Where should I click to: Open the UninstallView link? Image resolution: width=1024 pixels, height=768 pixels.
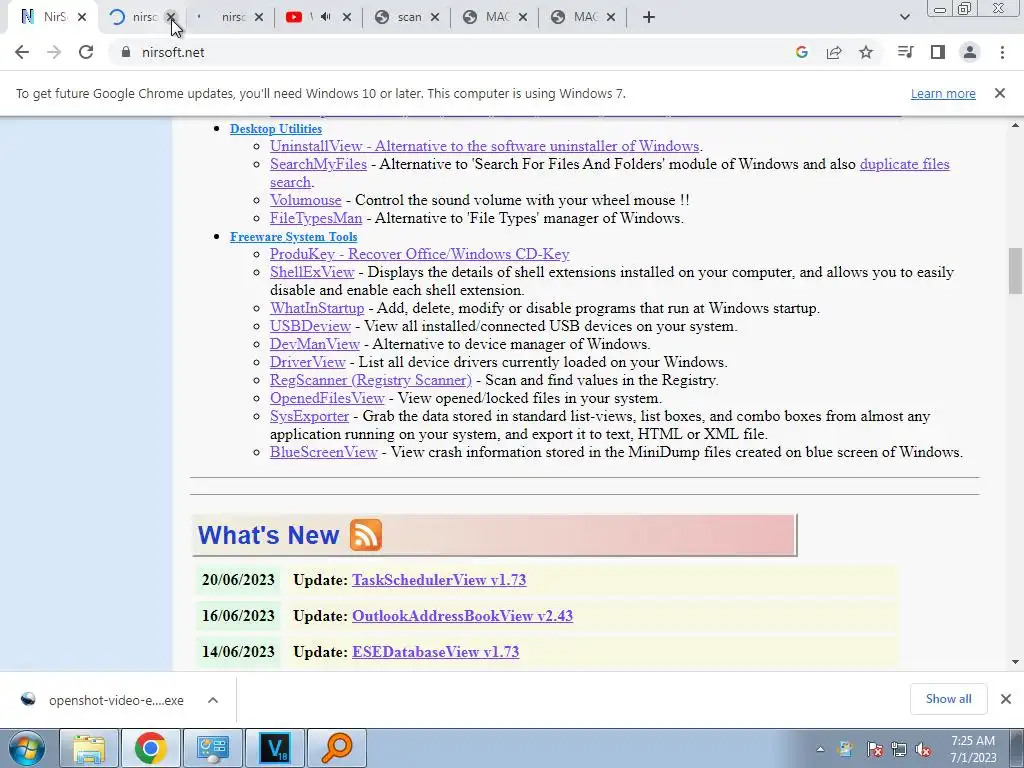(x=485, y=146)
